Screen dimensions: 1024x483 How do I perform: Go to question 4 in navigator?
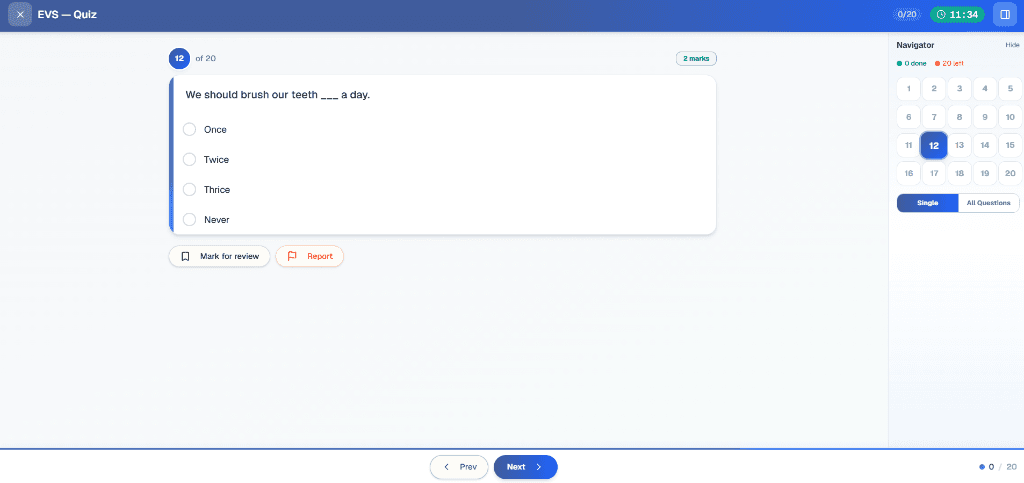pyautogui.click(x=985, y=89)
